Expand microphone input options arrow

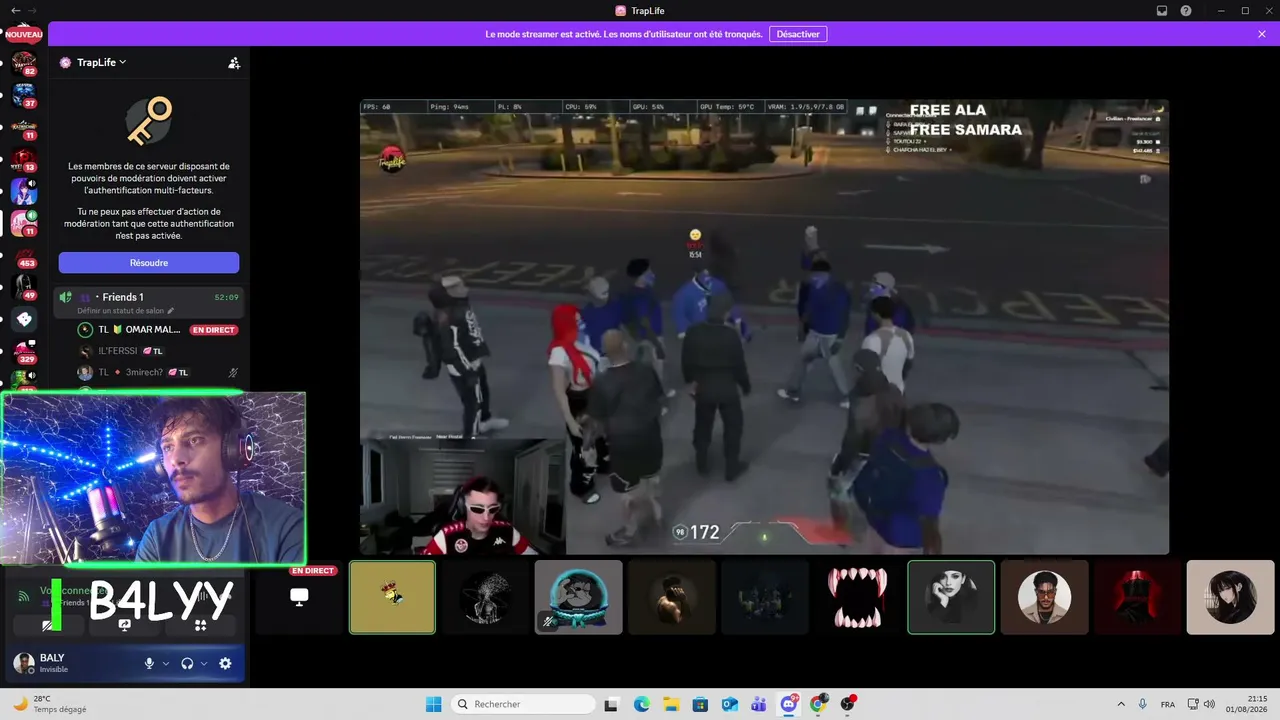point(166,663)
